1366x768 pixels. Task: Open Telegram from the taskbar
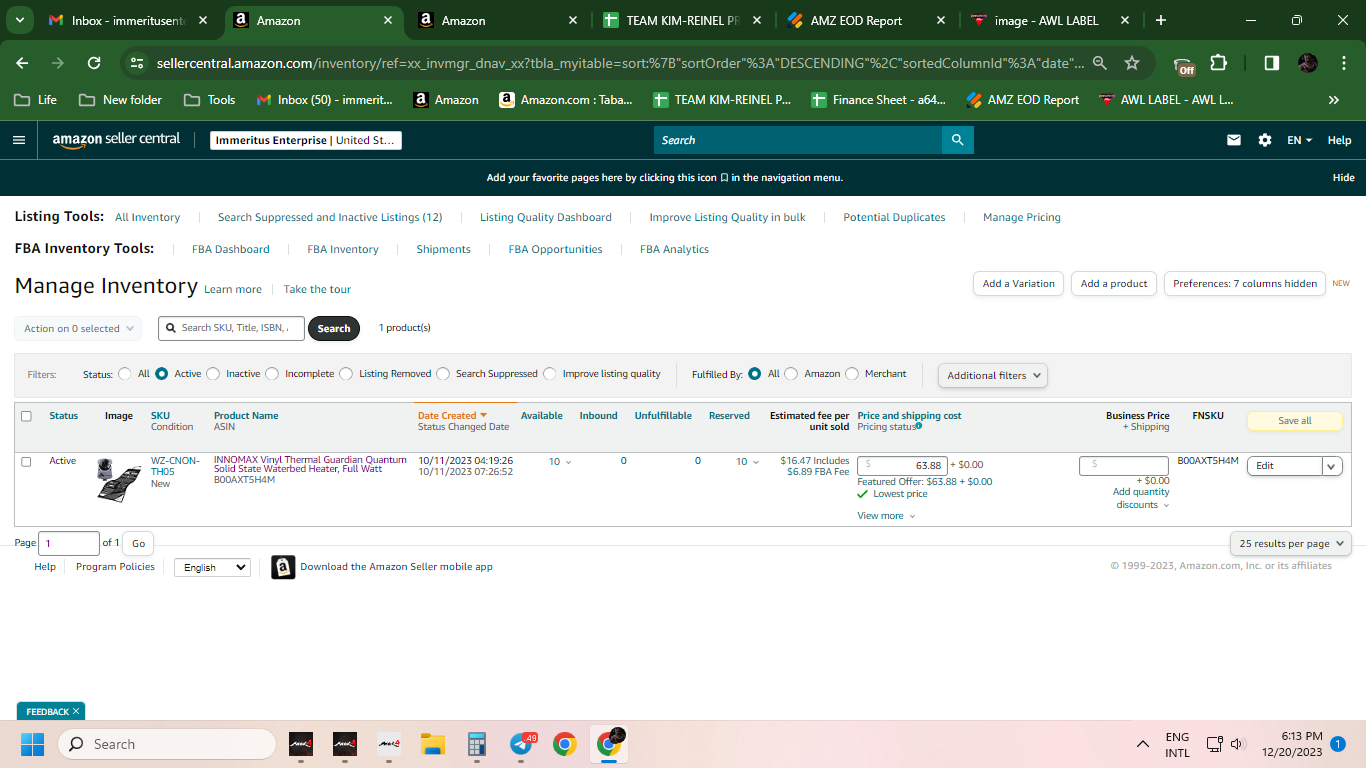pyautogui.click(x=521, y=744)
